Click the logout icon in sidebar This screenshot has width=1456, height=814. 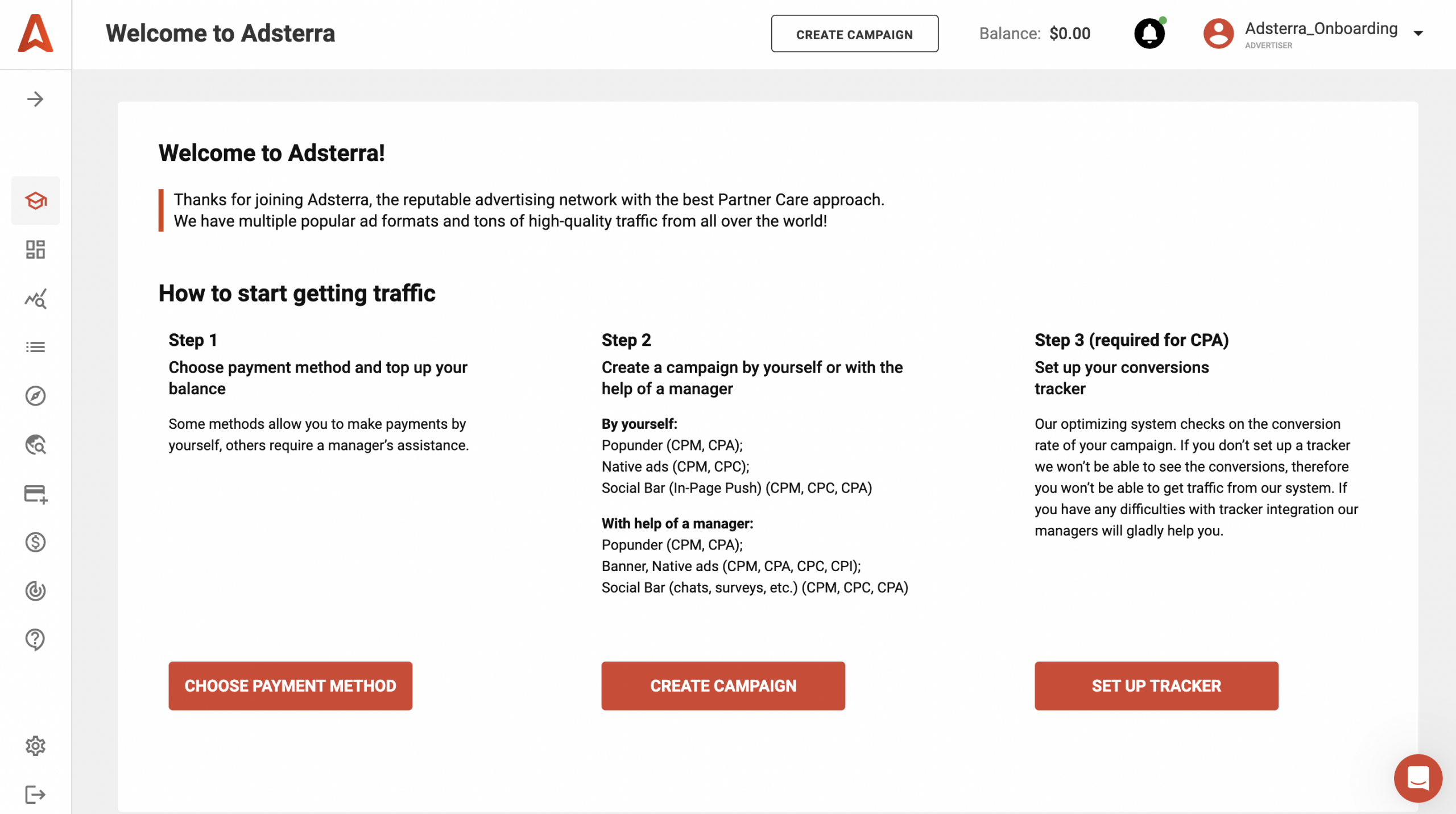(x=35, y=795)
